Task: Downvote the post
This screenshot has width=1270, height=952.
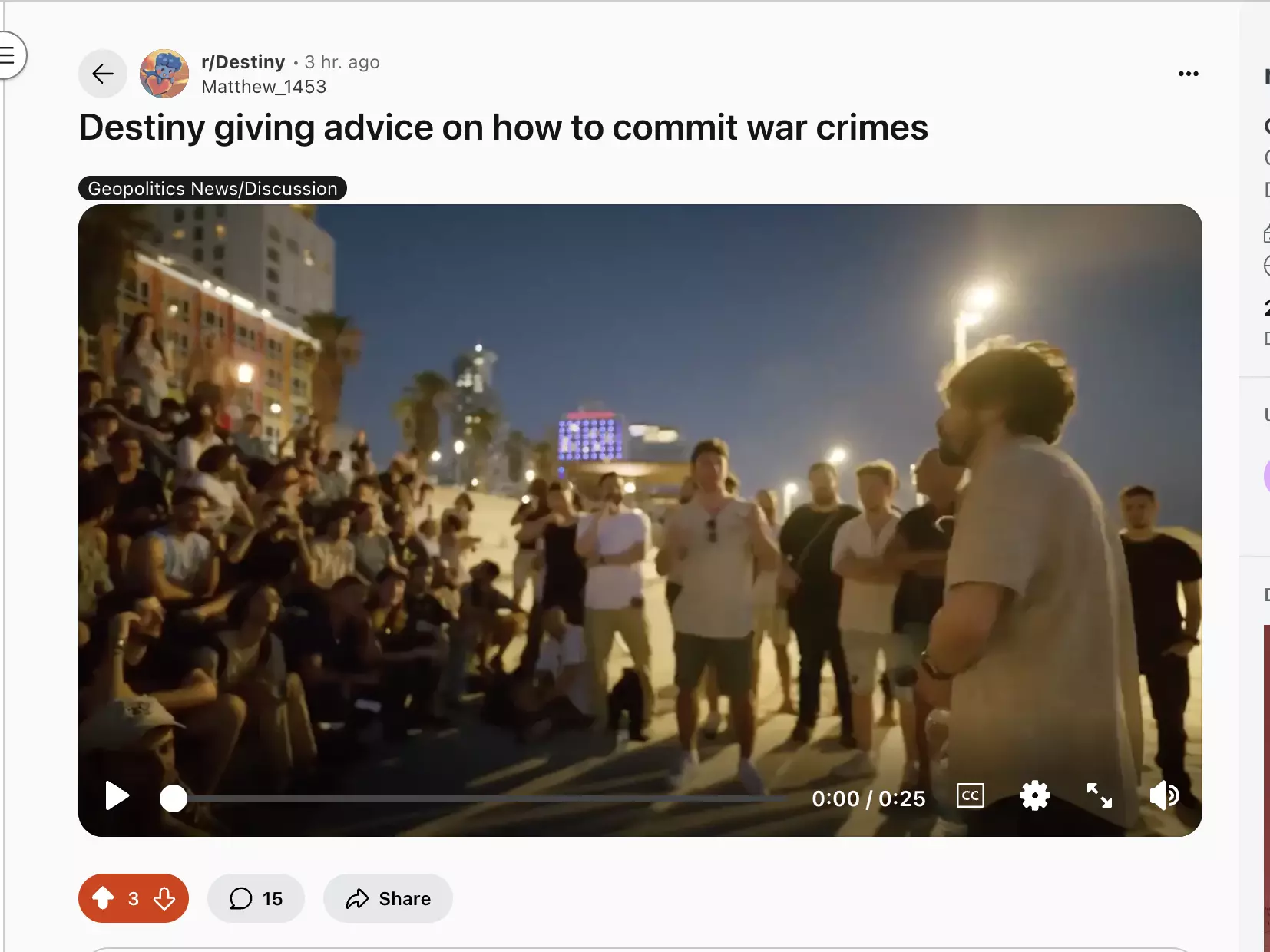Action: click(164, 898)
